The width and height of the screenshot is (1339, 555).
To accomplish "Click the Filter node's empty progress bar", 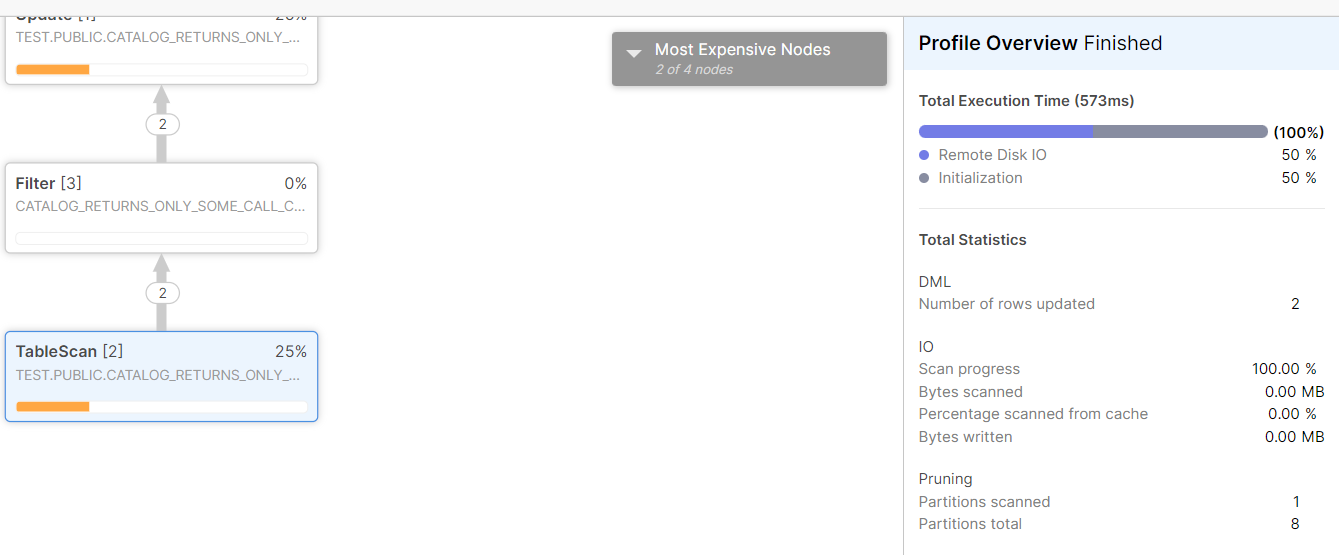I will (x=161, y=238).
